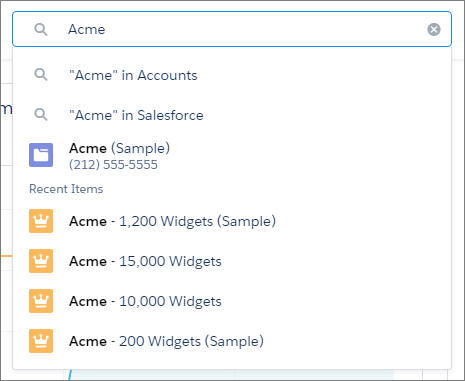Open Acme - 15,000 Widgets opportunity
Viewport: 465px width, 381px height.
tap(232, 261)
